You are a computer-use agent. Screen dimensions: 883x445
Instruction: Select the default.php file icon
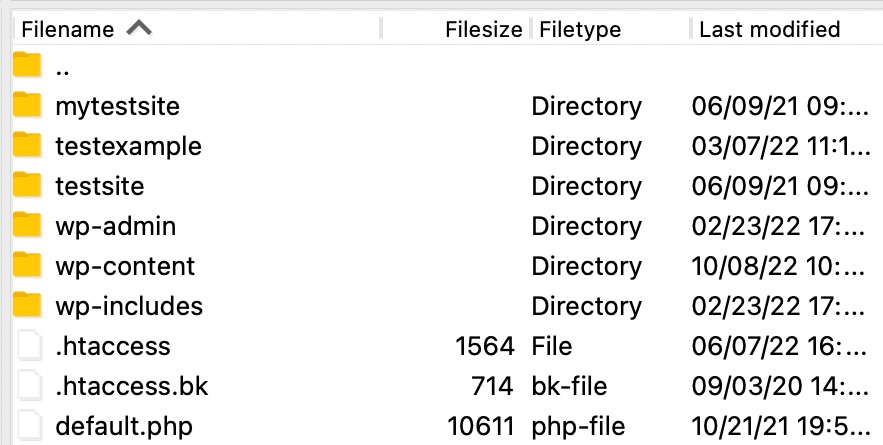(30, 425)
